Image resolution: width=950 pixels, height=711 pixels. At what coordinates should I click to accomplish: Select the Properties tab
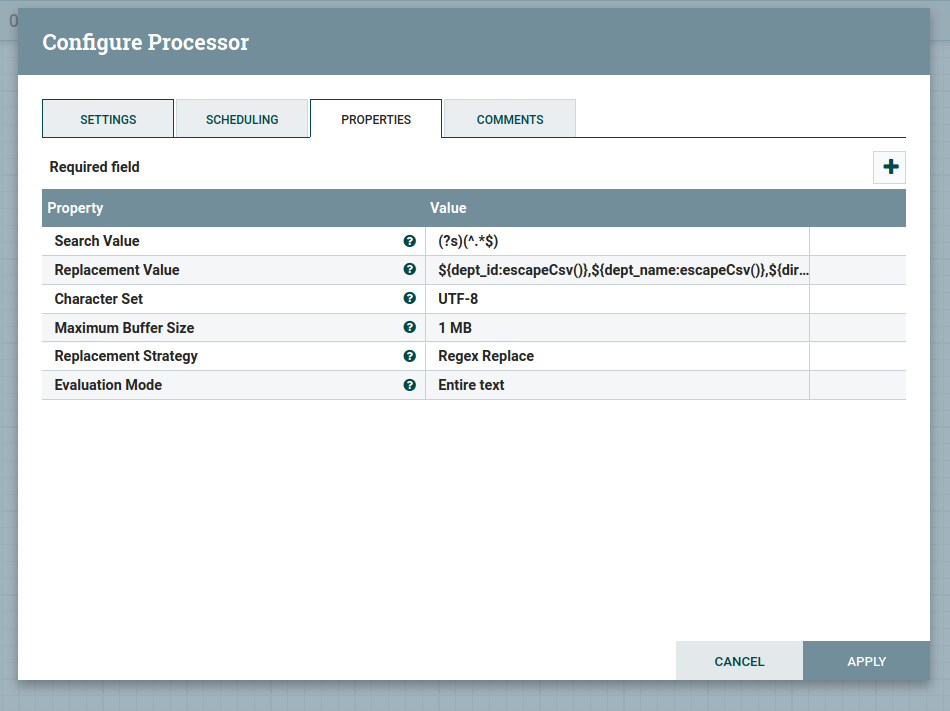pyautogui.click(x=376, y=119)
